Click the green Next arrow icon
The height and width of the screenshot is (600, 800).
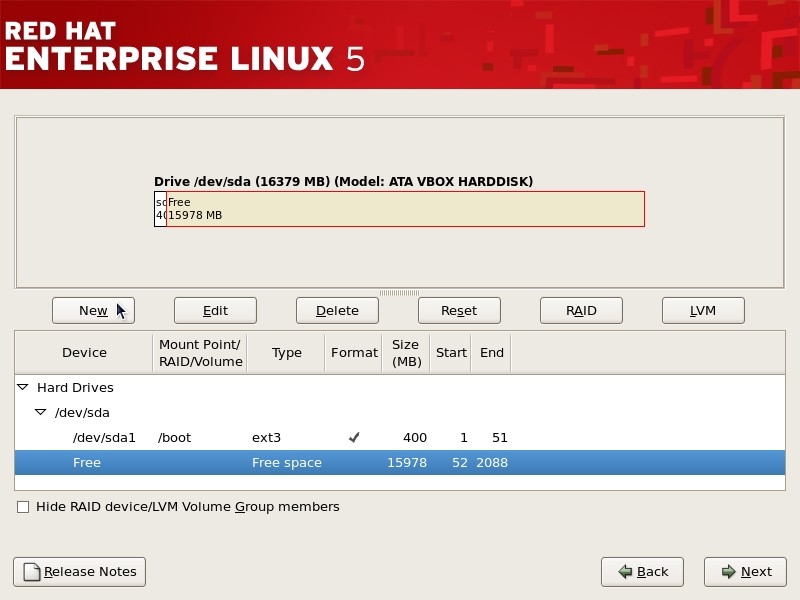pyautogui.click(x=729, y=571)
